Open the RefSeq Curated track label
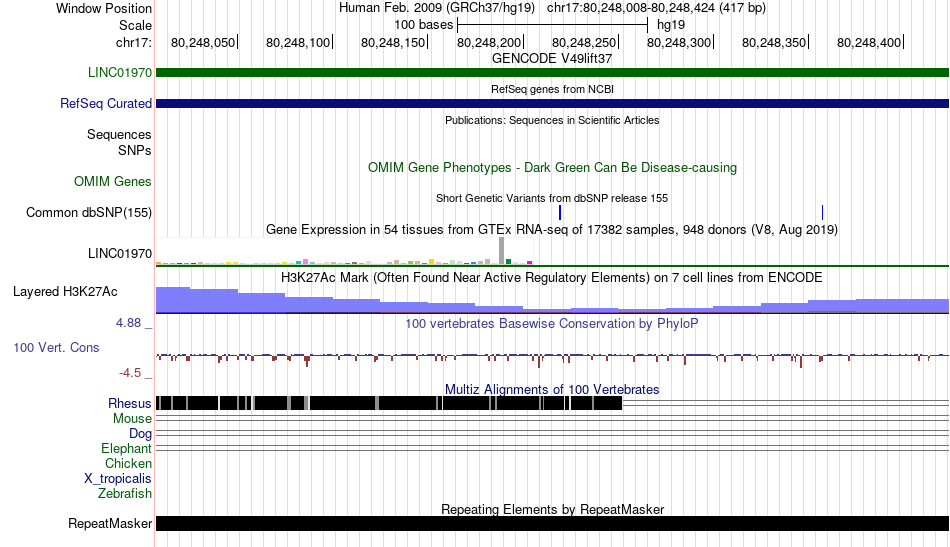The height and width of the screenshot is (547, 950). (105, 104)
